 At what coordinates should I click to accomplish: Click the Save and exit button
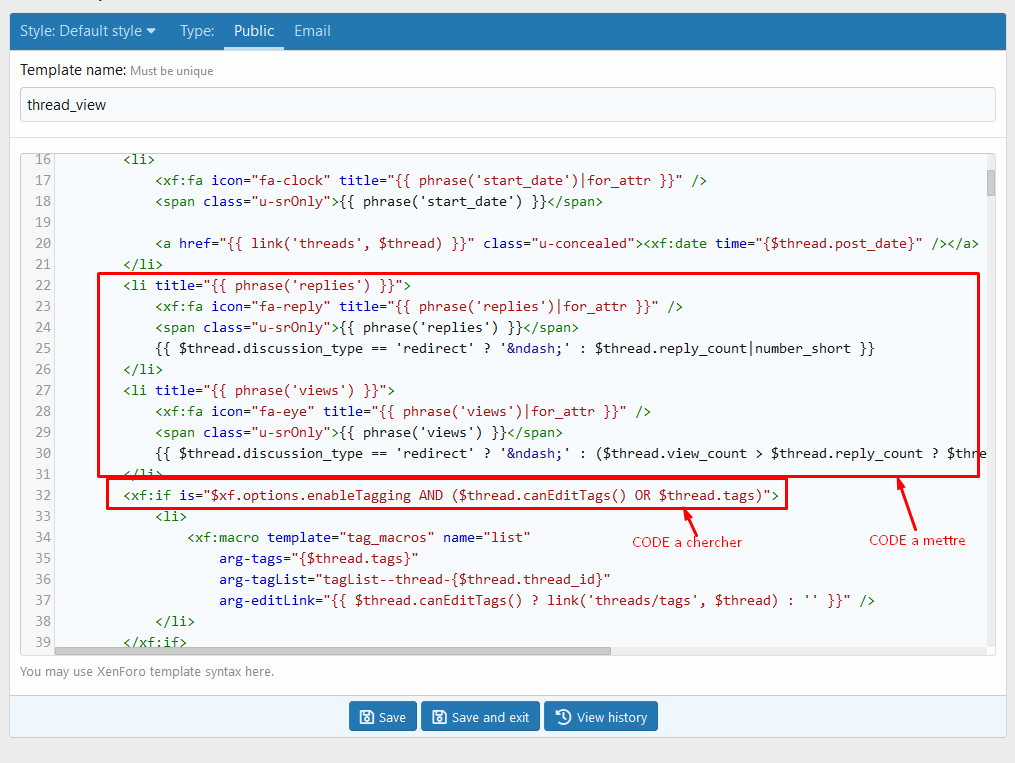[x=480, y=717]
